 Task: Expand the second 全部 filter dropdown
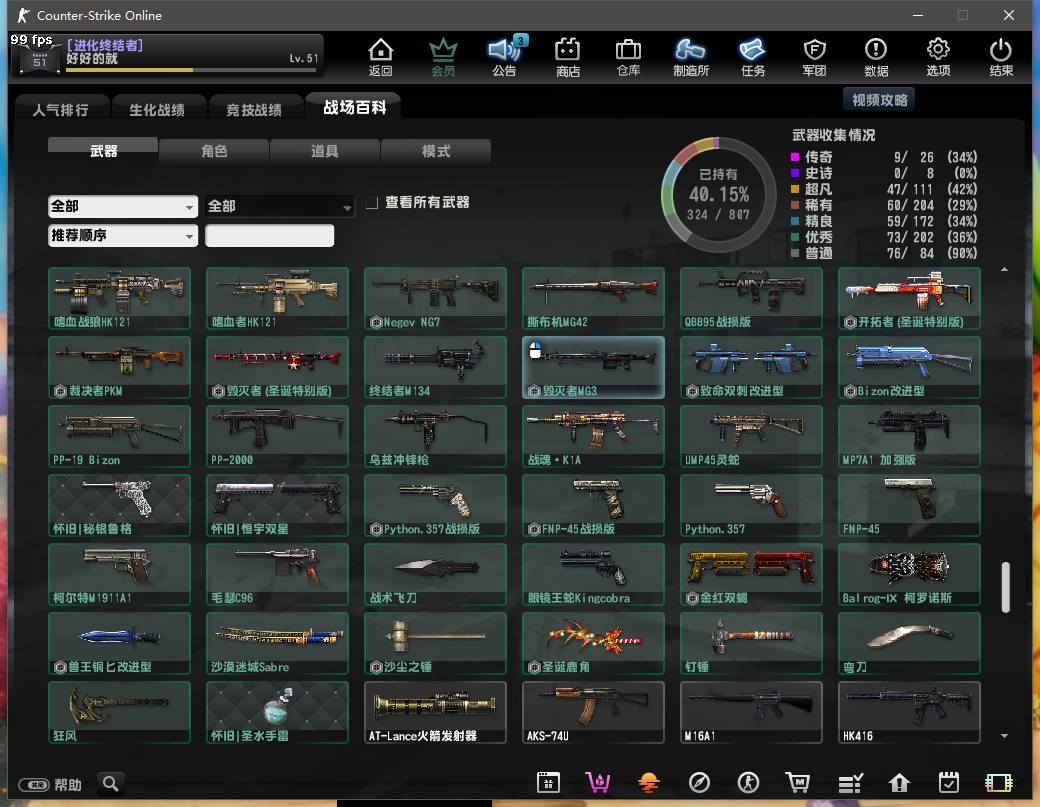click(280, 206)
